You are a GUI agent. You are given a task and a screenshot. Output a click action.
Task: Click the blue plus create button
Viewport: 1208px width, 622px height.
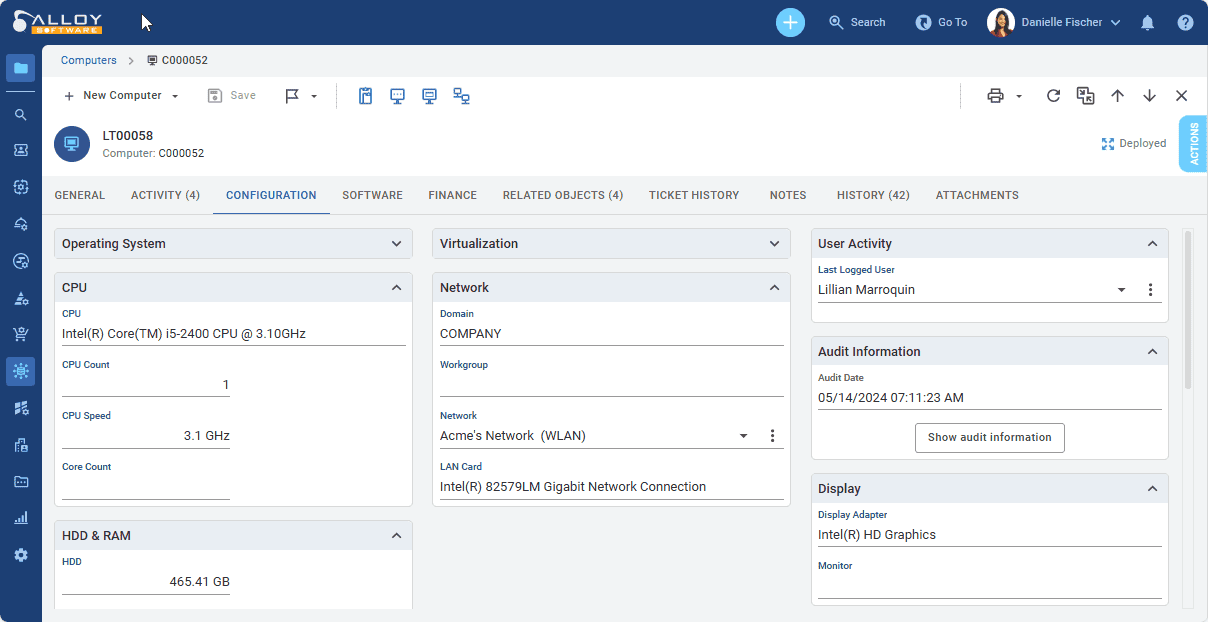(x=790, y=22)
